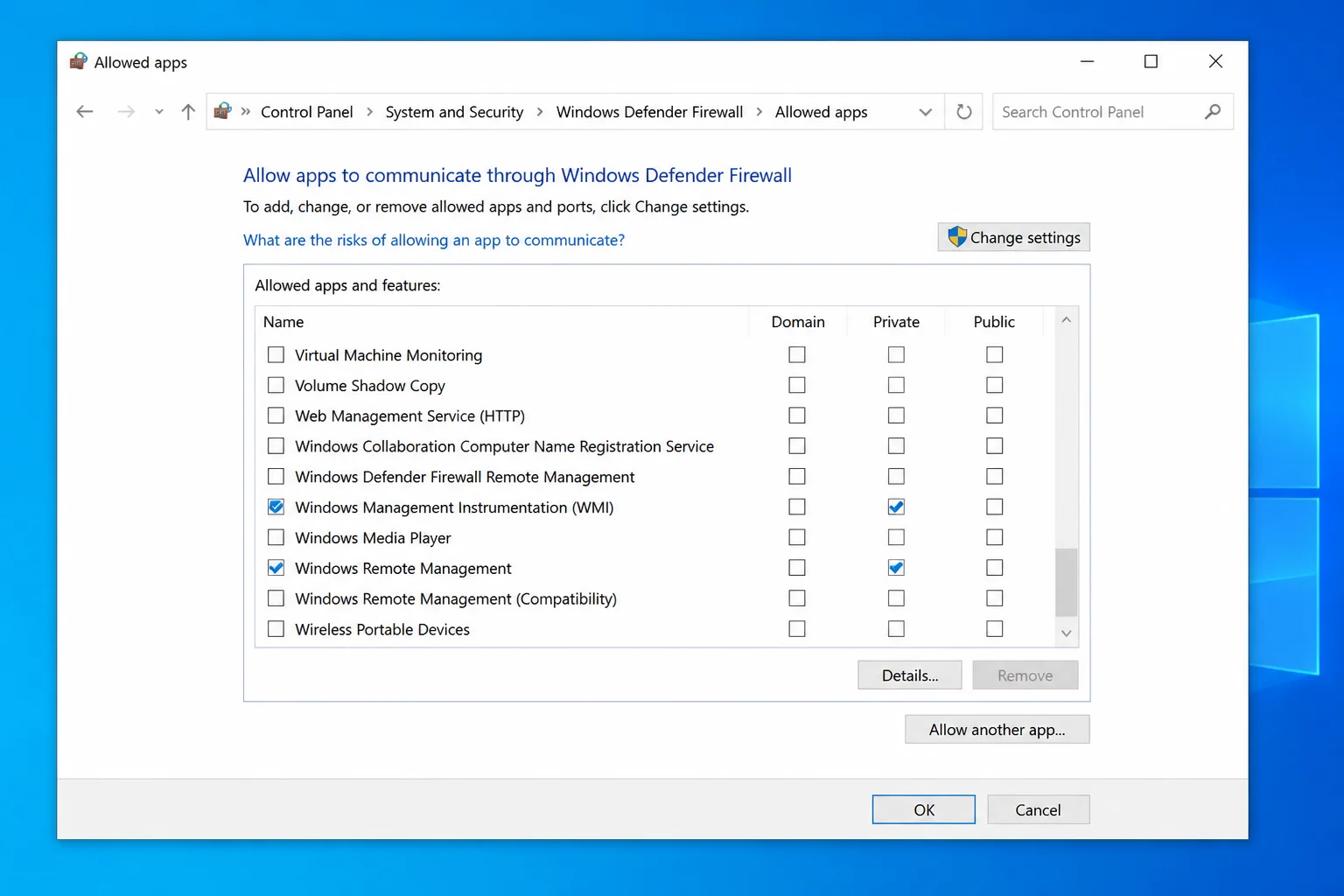
Task: Navigate to Windows Defender Firewall breadcrumb
Action: coord(649,112)
